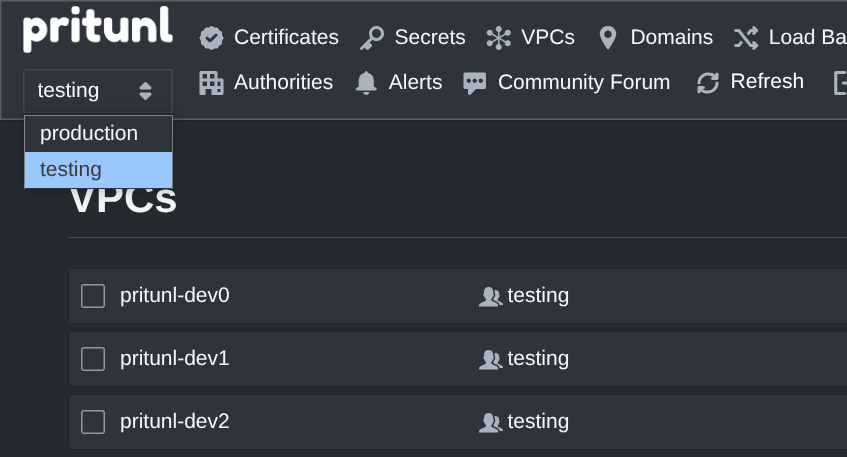The width and height of the screenshot is (847, 457).
Task: Click the pritunl logo
Action: tap(97, 29)
